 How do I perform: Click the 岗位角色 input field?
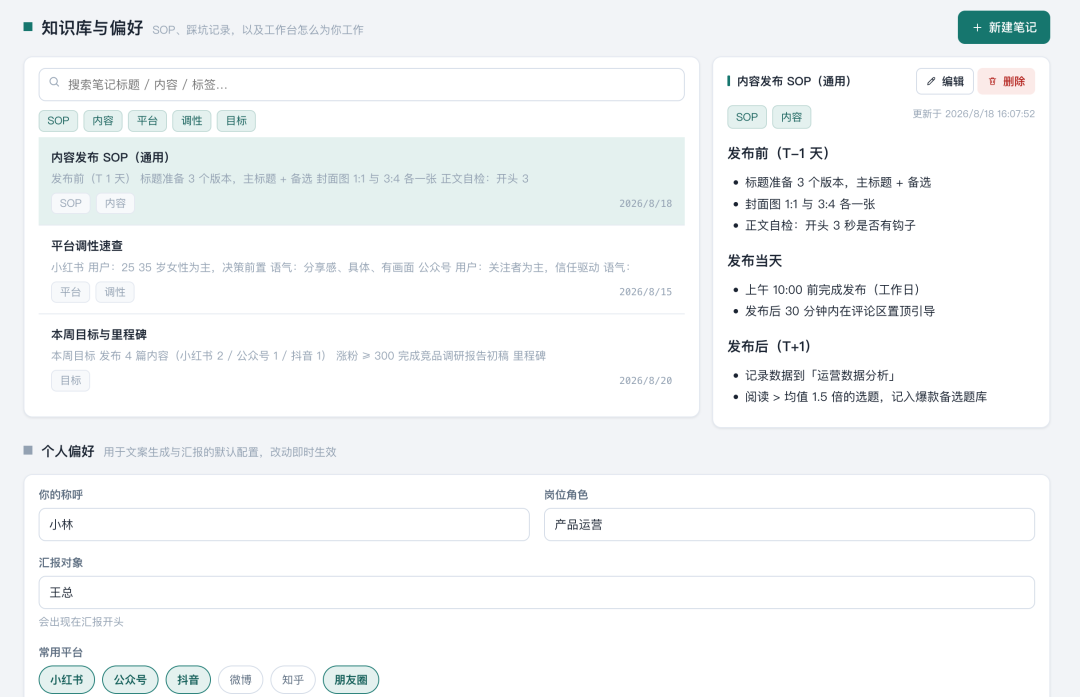789,525
